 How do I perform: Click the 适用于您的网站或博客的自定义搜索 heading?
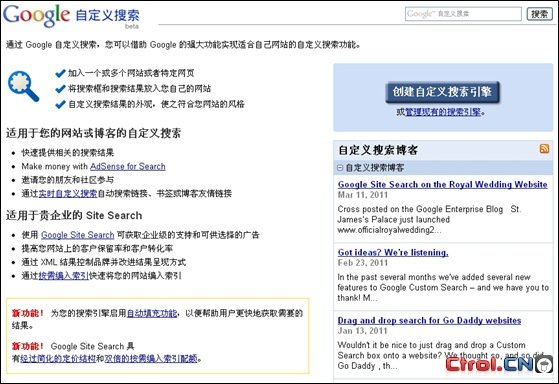[x=93, y=133]
